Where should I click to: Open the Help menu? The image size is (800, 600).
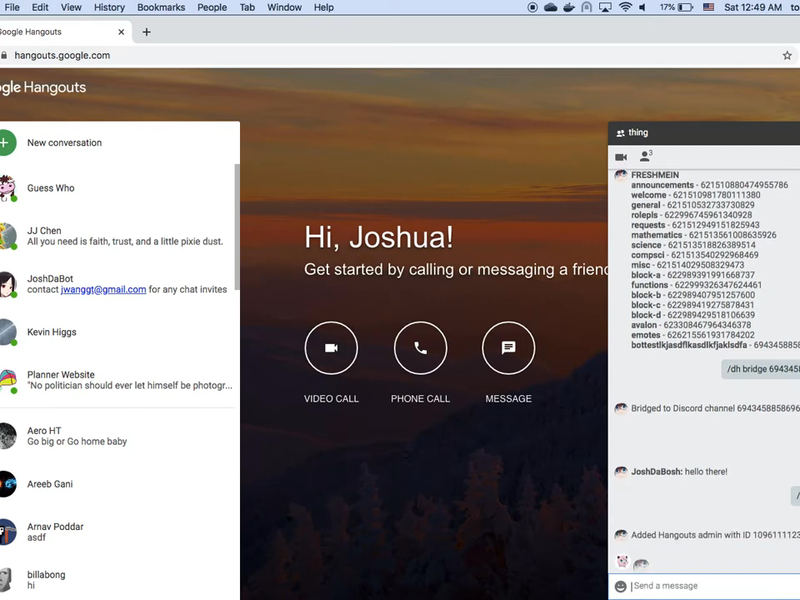coord(323,7)
